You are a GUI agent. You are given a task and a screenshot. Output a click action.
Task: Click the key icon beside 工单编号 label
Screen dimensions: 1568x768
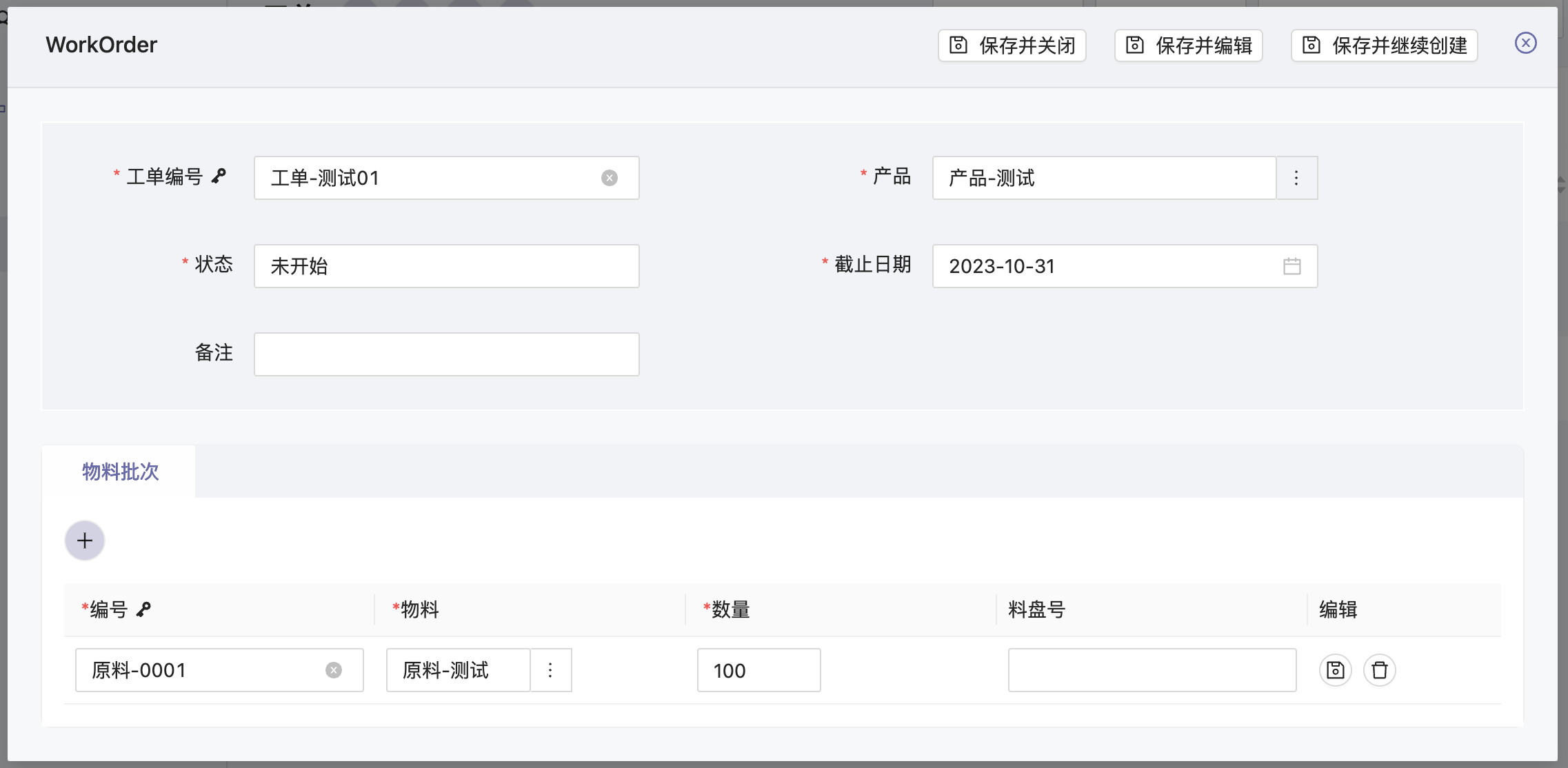tap(219, 176)
